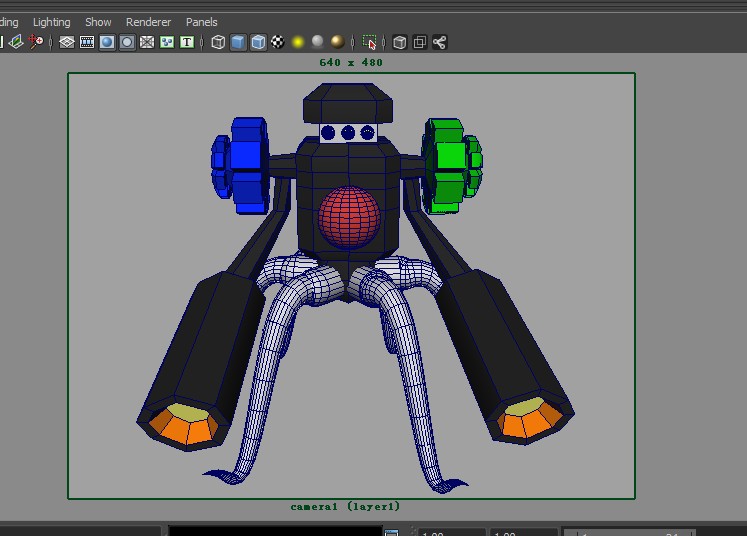The width and height of the screenshot is (747, 536).
Task: Click the Image Plane icon
Action: (16, 42)
